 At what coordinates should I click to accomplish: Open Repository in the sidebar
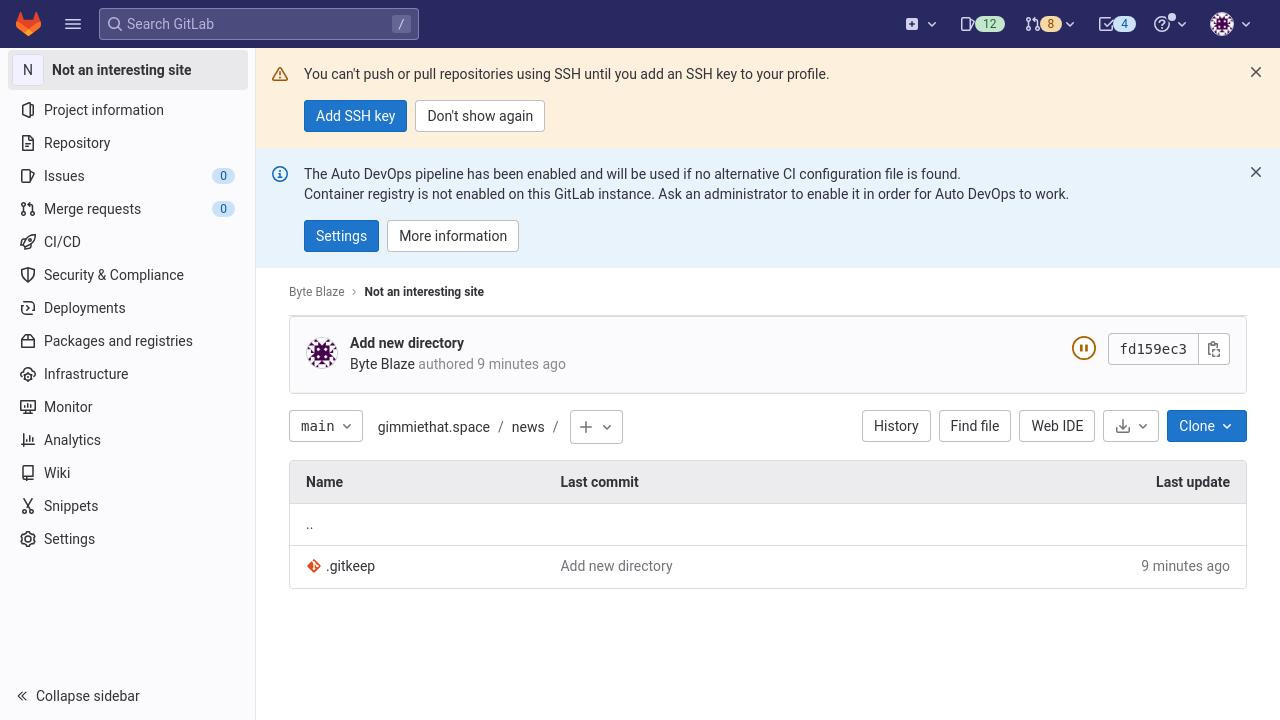point(77,143)
